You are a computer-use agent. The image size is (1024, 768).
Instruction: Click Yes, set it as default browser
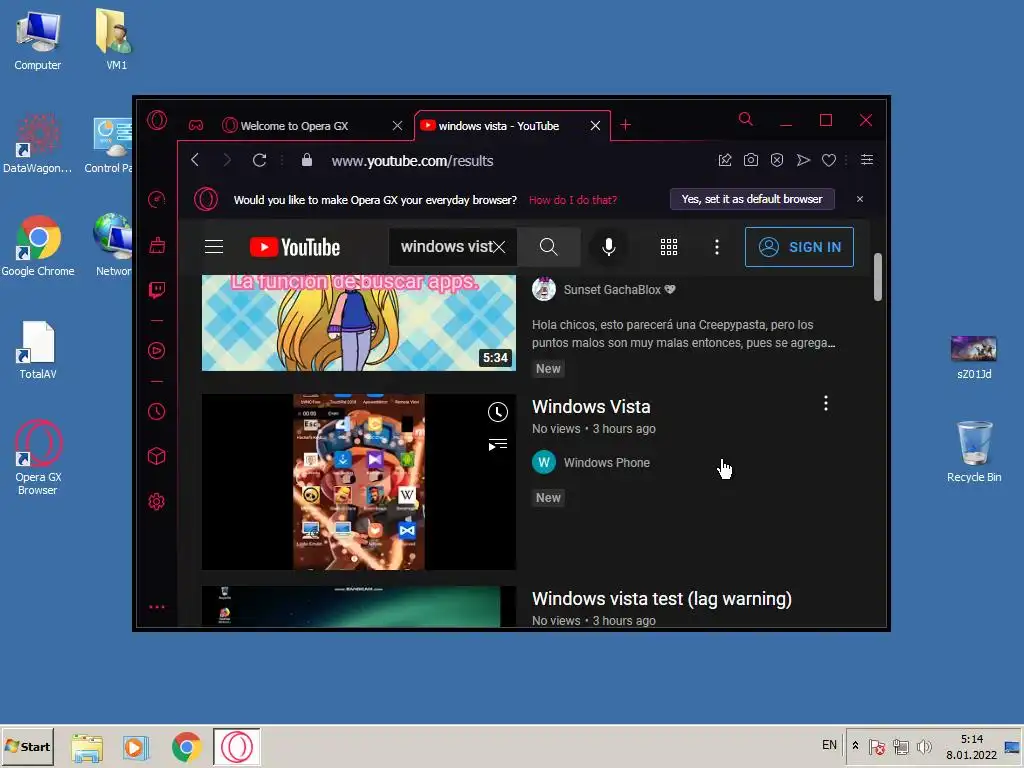[x=752, y=199]
